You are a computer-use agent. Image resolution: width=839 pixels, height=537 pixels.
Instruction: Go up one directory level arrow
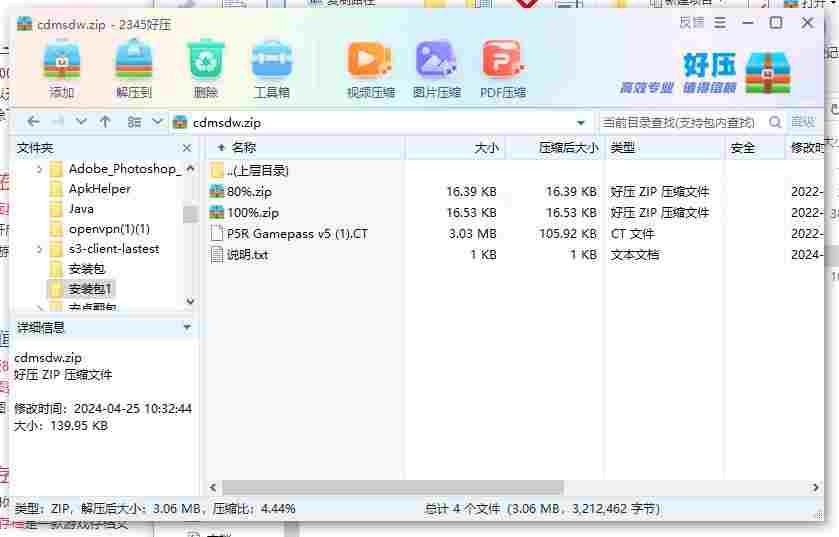click(x=105, y=122)
